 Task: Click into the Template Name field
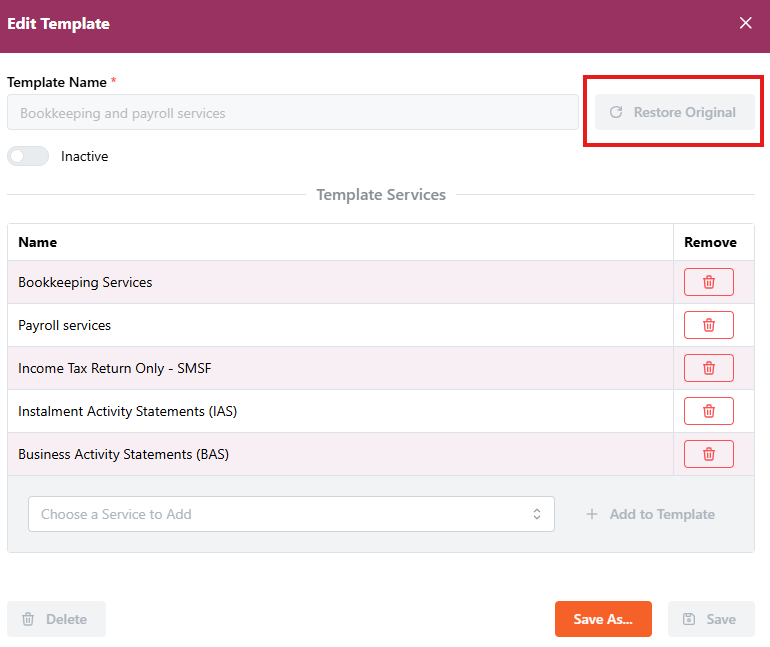[292, 113]
